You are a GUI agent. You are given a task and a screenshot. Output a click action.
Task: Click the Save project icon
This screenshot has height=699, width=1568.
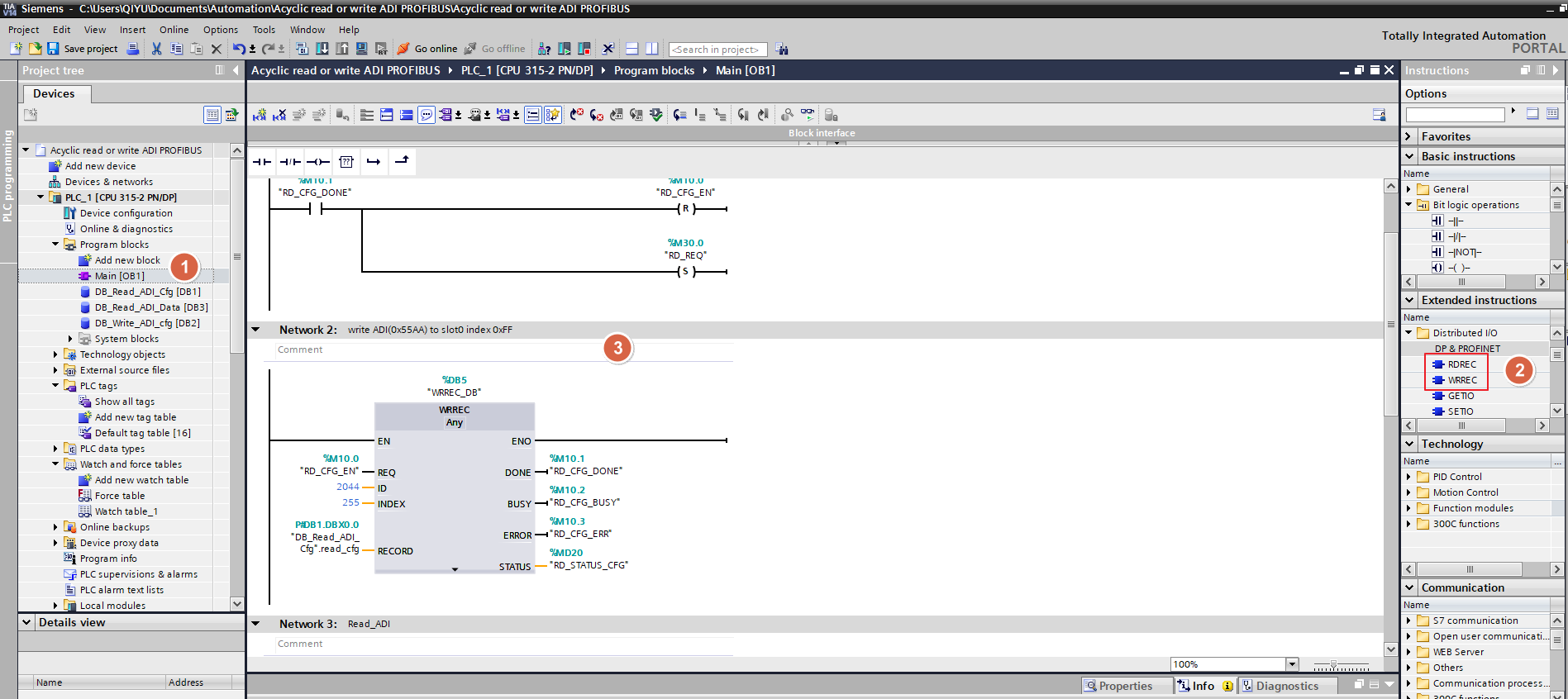pos(53,49)
